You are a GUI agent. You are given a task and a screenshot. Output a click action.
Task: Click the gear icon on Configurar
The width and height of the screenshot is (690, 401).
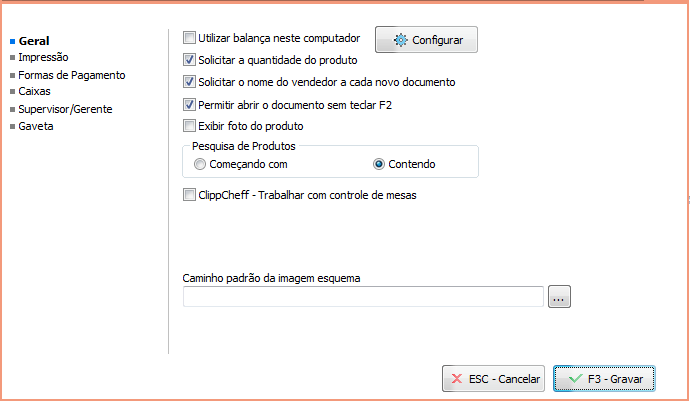[401, 40]
